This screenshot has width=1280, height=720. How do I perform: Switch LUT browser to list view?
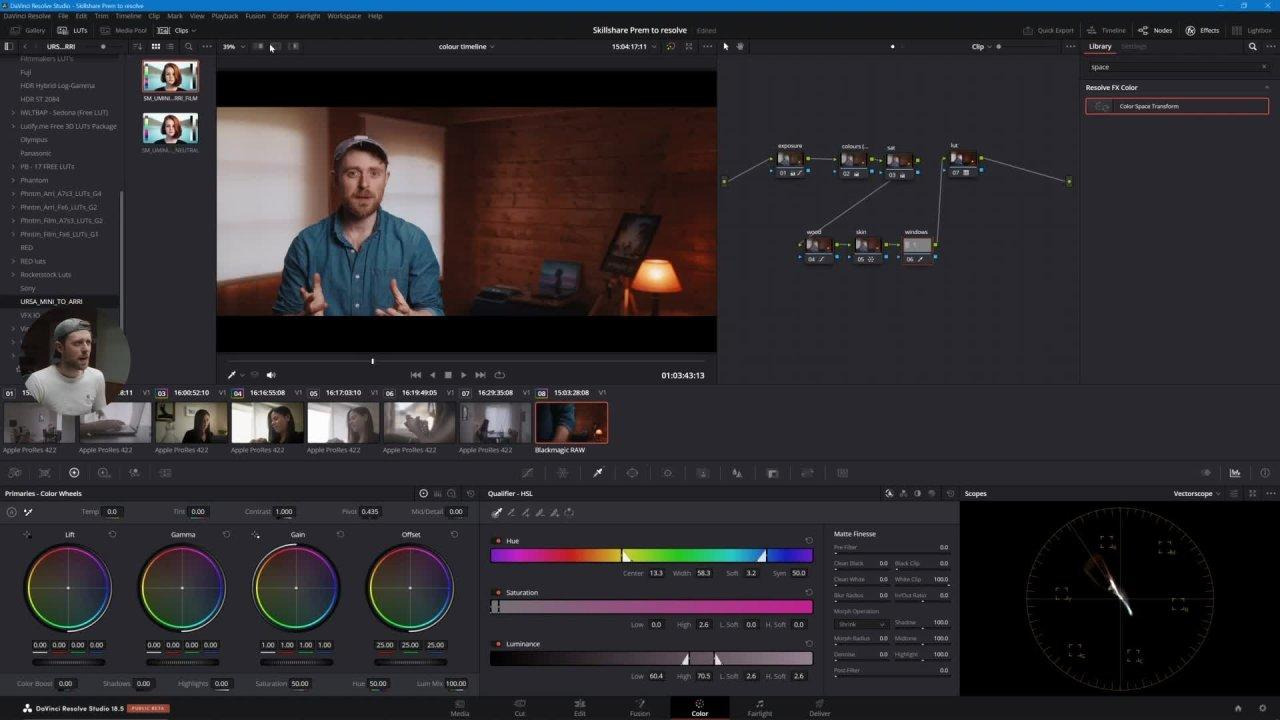171,46
